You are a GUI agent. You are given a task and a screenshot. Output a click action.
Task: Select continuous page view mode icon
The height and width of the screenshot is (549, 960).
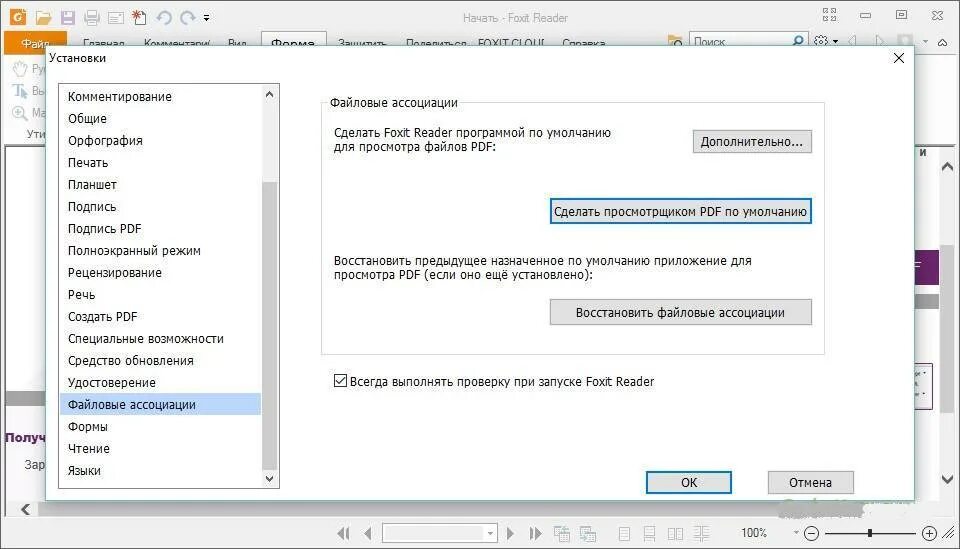coord(650,534)
